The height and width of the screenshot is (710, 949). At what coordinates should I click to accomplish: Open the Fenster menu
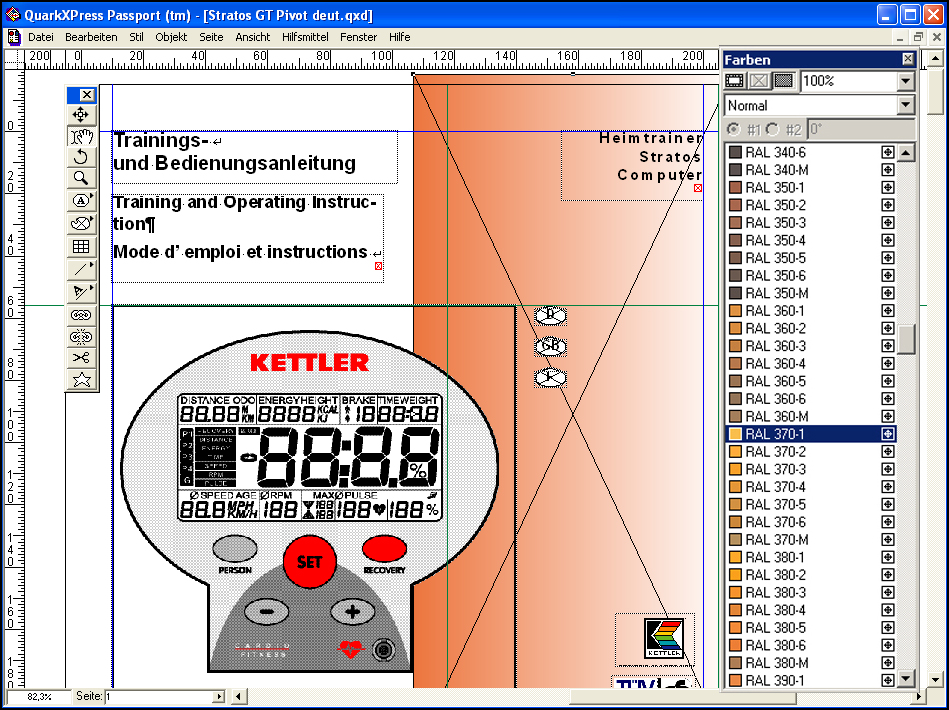[x=359, y=37]
